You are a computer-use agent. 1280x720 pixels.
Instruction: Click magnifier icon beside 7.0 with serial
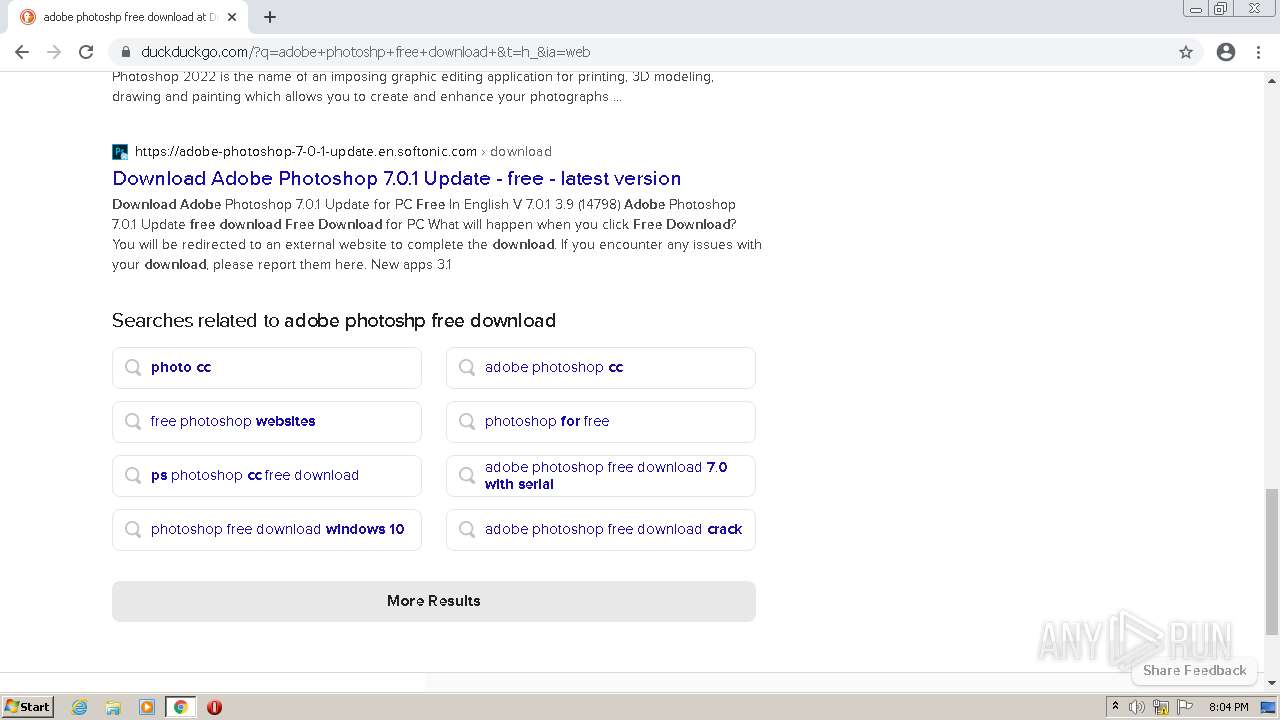(x=467, y=476)
